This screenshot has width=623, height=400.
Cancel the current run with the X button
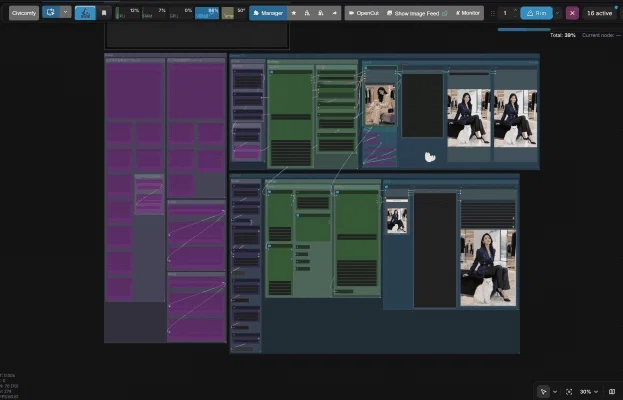point(572,13)
